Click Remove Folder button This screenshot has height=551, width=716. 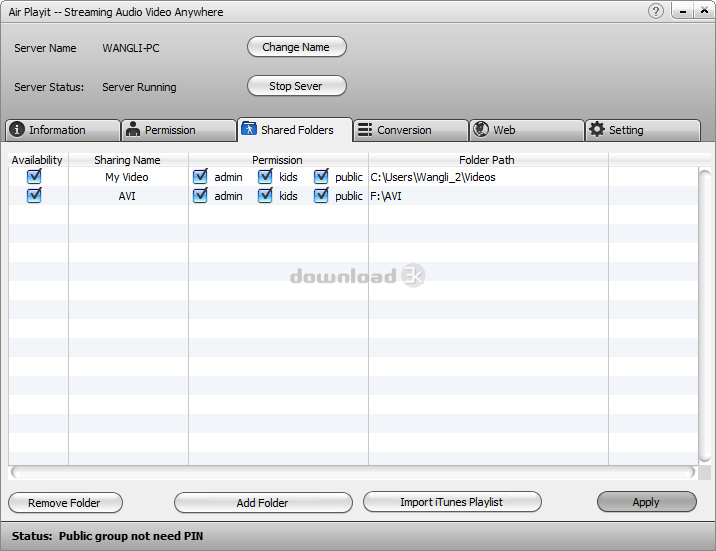click(65, 503)
